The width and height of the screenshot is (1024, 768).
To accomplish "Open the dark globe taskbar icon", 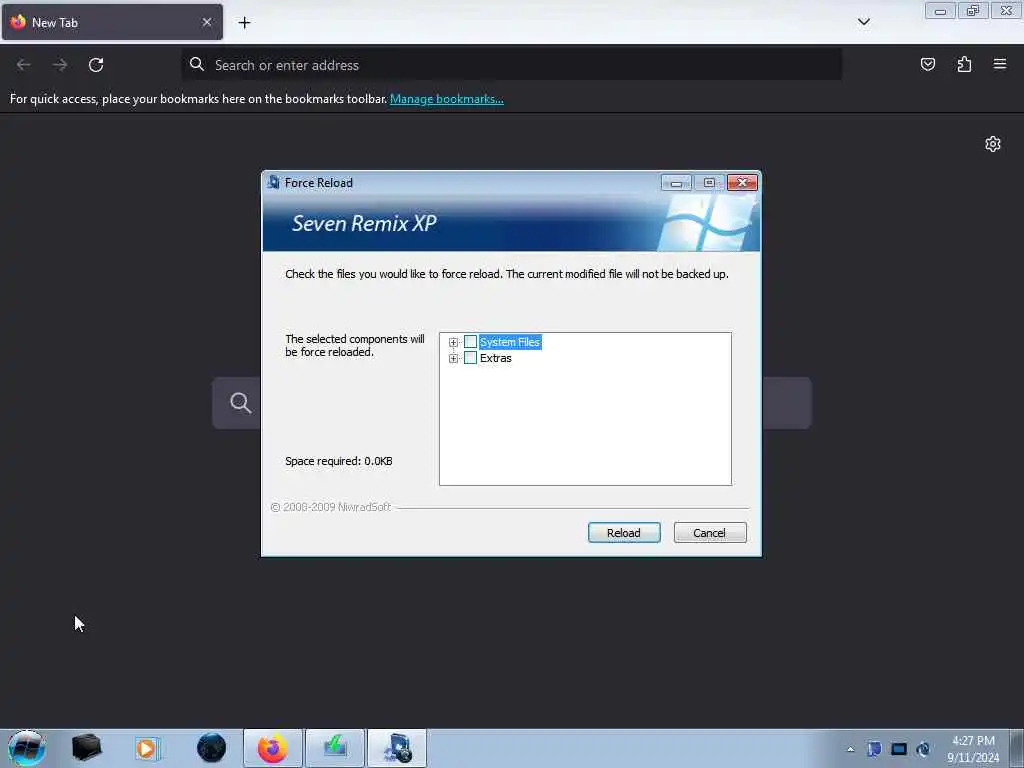I will point(211,748).
